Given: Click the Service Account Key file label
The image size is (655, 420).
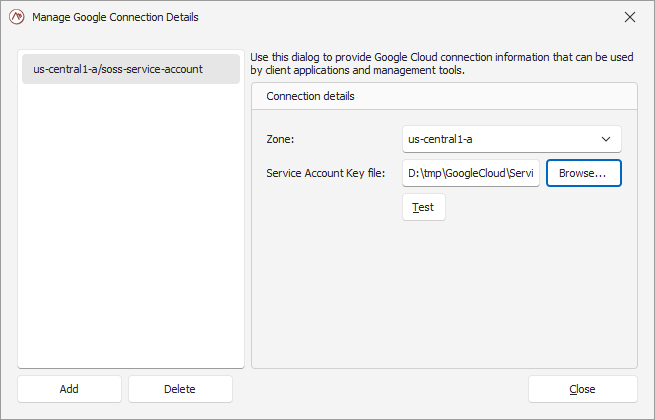Looking at the screenshot, I should [x=326, y=173].
